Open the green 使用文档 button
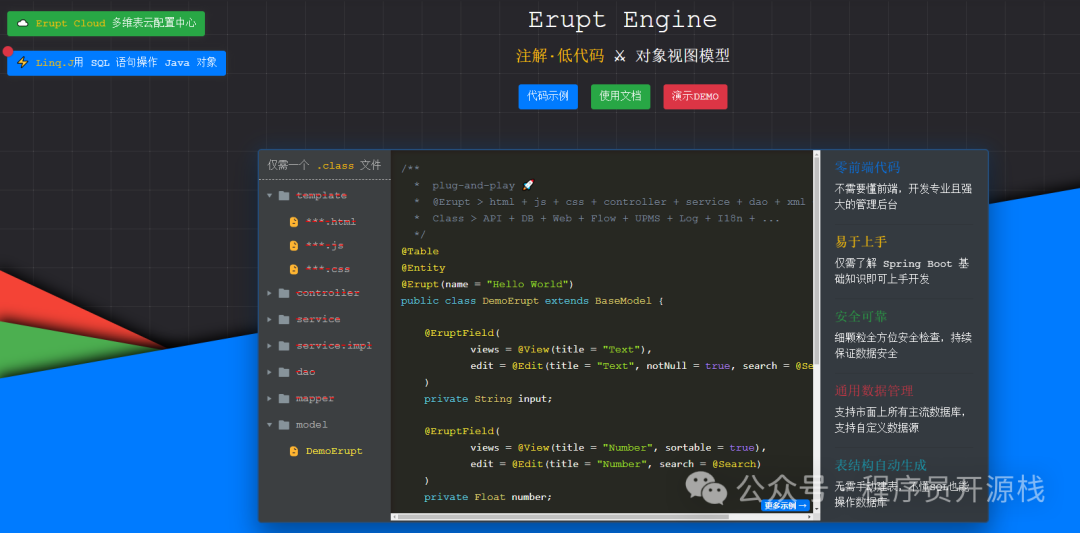Image resolution: width=1080 pixels, height=533 pixels. pyautogui.click(x=620, y=97)
